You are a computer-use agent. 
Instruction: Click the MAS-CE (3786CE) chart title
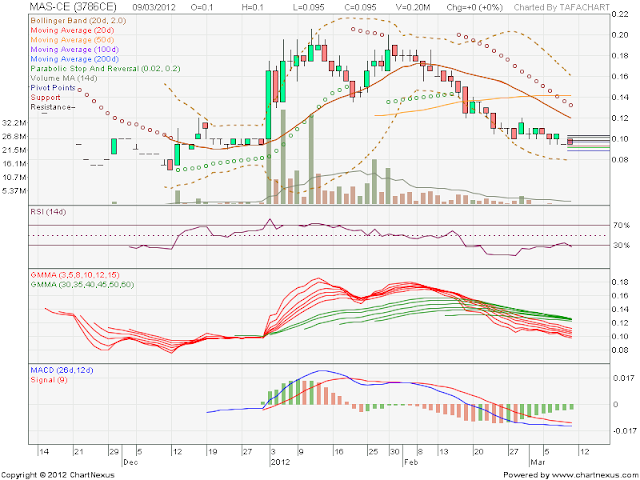(x=73, y=7)
